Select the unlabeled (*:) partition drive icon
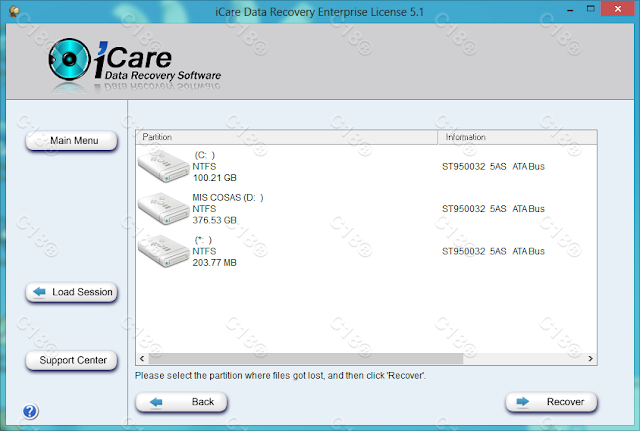The image size is (640, 431). click(163, 251)
